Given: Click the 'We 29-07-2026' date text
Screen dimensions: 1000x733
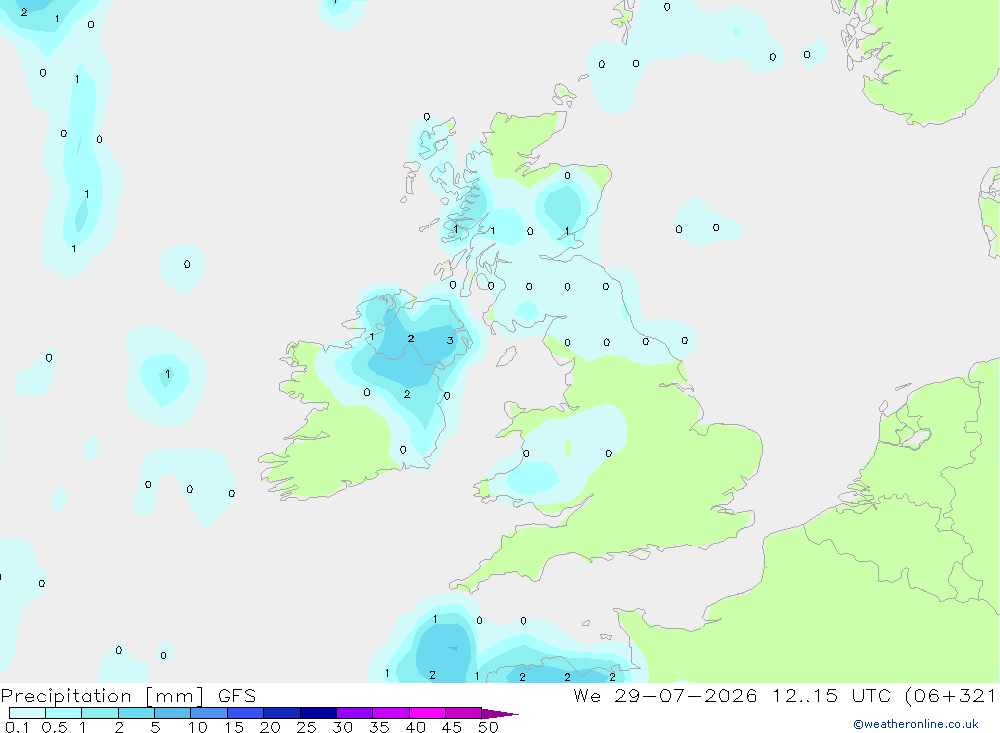Looking at the screenshot, I should (665, 696).
